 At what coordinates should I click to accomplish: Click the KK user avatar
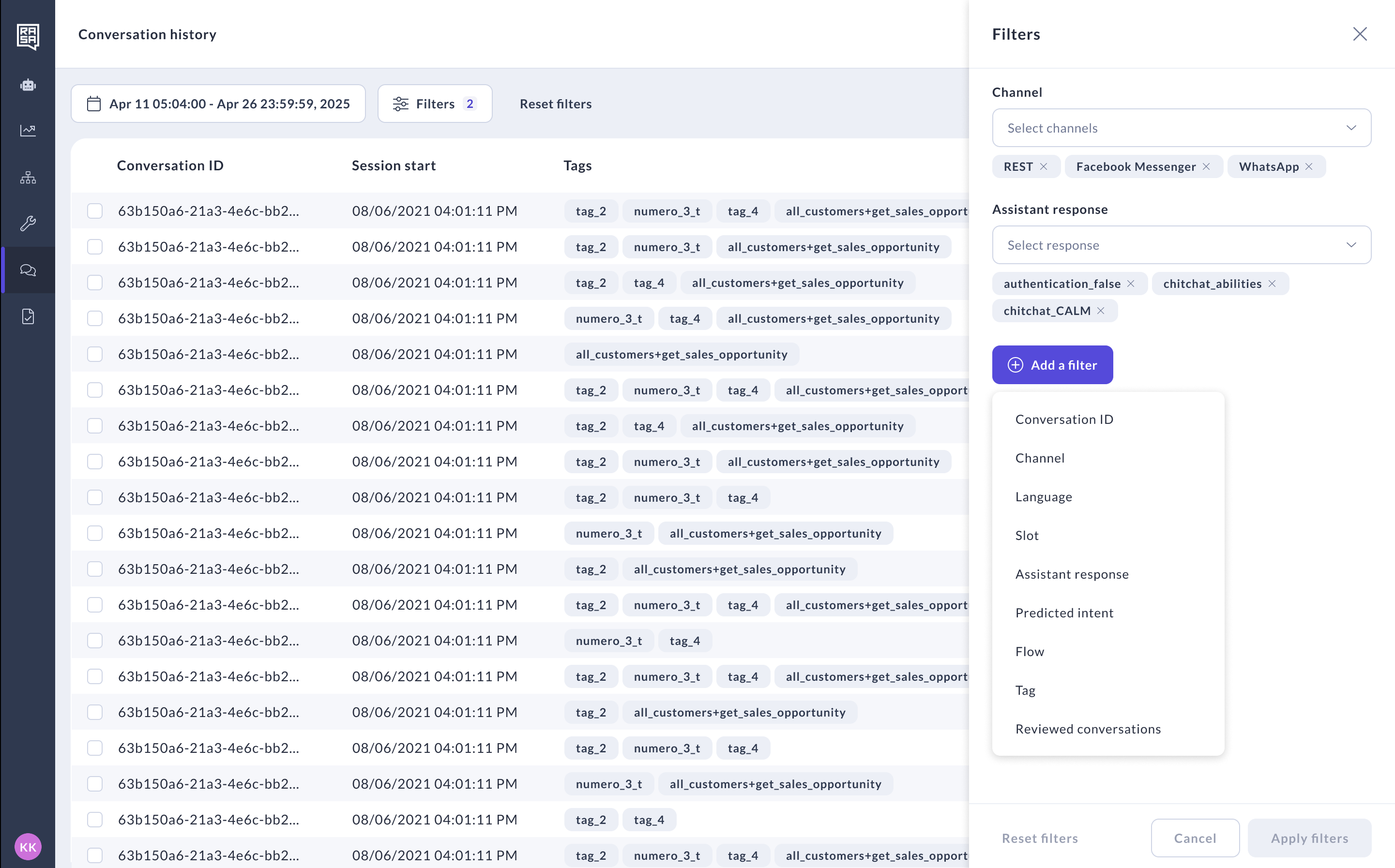point(28,847)
